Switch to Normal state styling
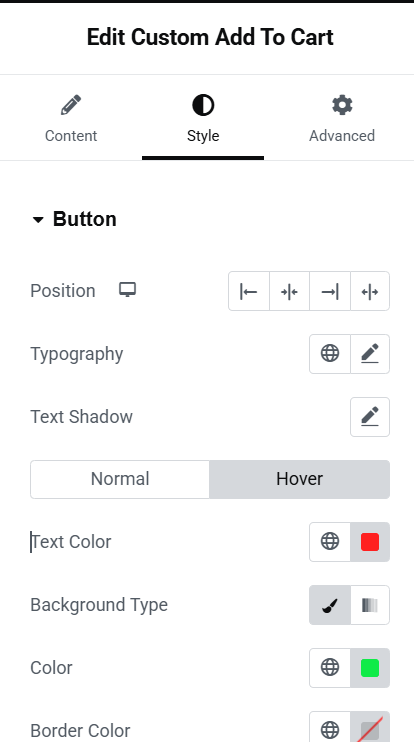This screenshot has width=414, height=742. click(120, 479)
